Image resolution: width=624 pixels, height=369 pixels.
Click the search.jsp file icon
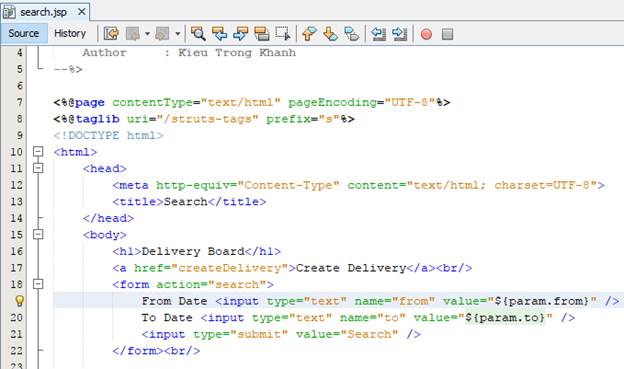pos(9,12)
